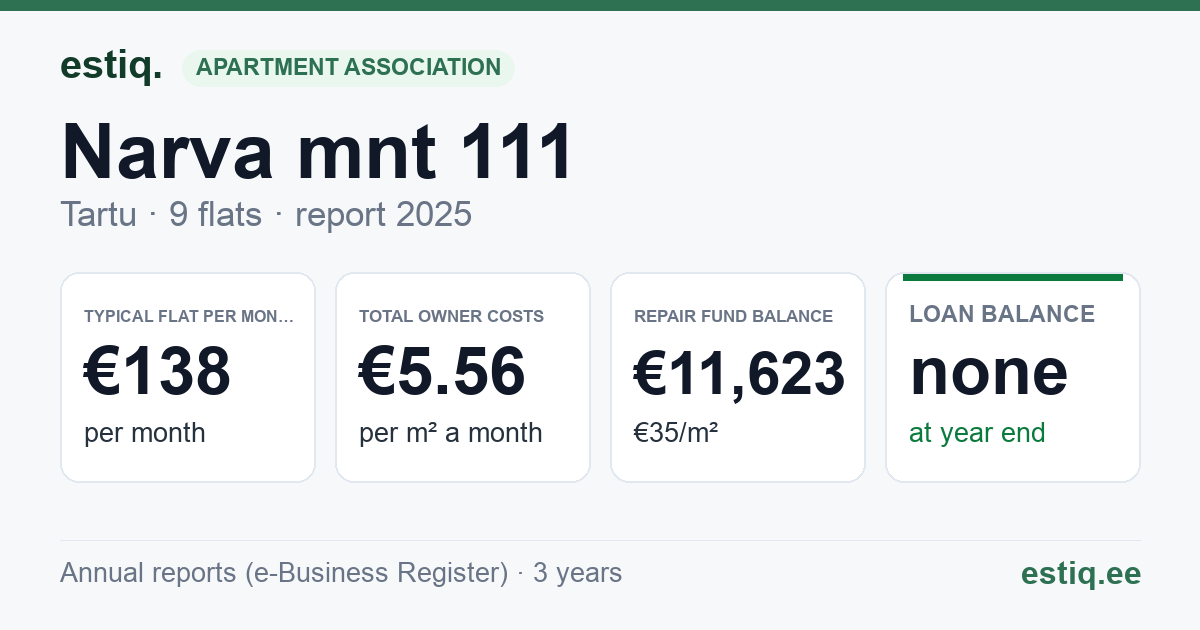The width and height of the screenshot is (1200, 630).
Task: Click the LOAN BALANCE label
Action: [x=1002, y=314]
